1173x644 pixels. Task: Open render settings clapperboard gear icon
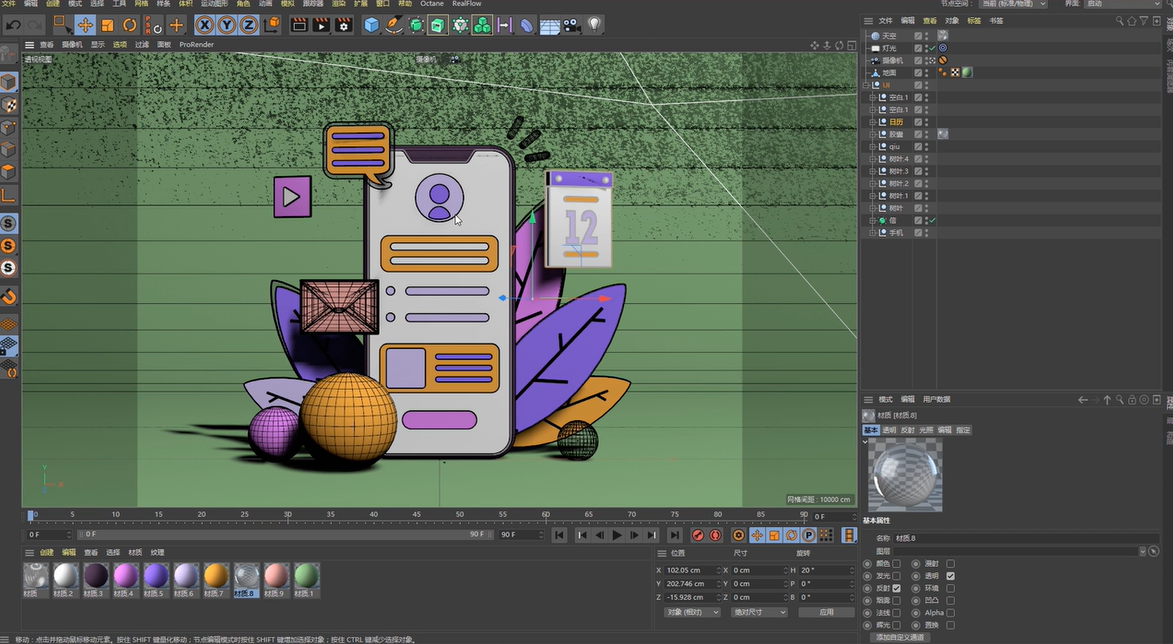[343, 25]
